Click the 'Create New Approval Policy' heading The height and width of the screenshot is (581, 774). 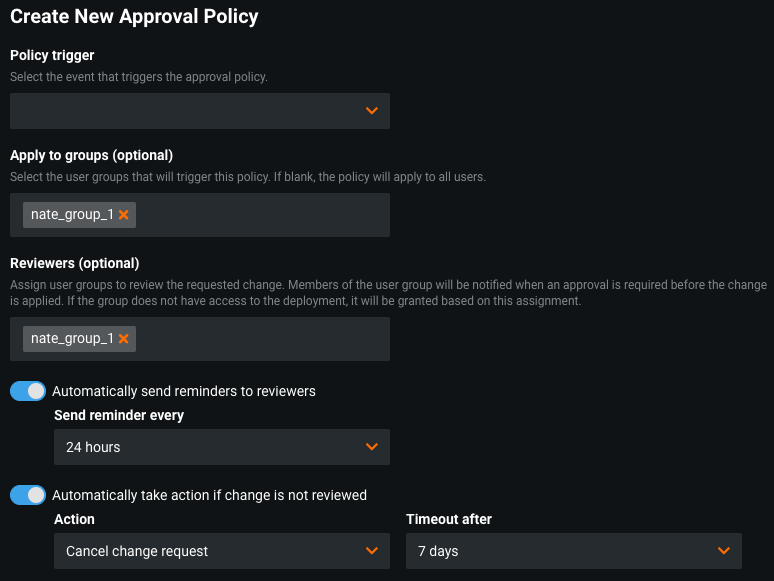(134, 17)
